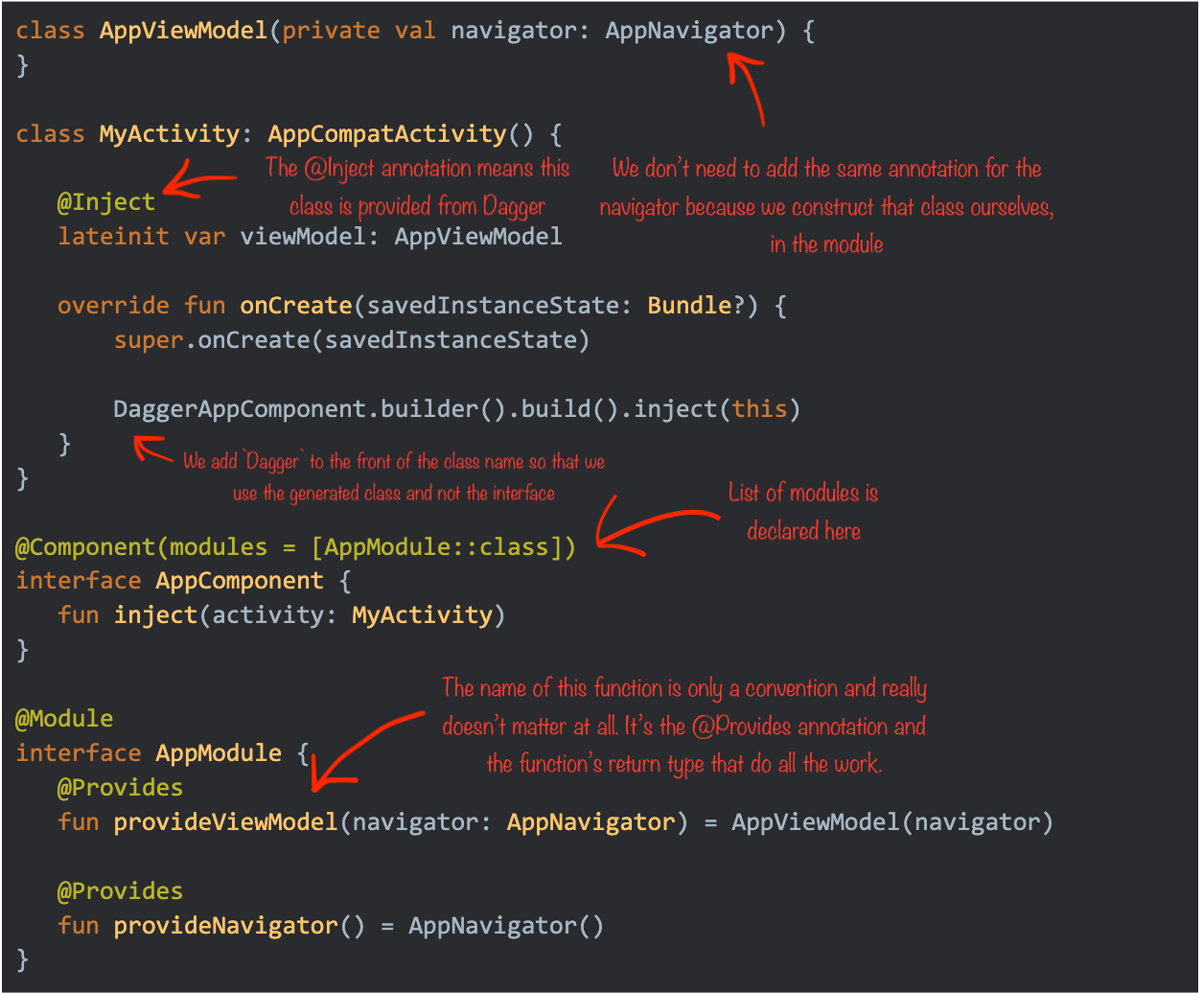This screenshot has height=993, width=1204.
Task: Click the first @Provides annotation
Action: [120, 787]
